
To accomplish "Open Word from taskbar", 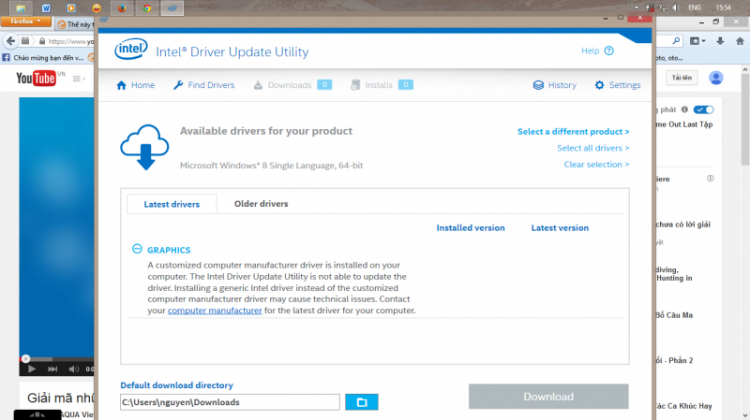I will pos(46,8).
